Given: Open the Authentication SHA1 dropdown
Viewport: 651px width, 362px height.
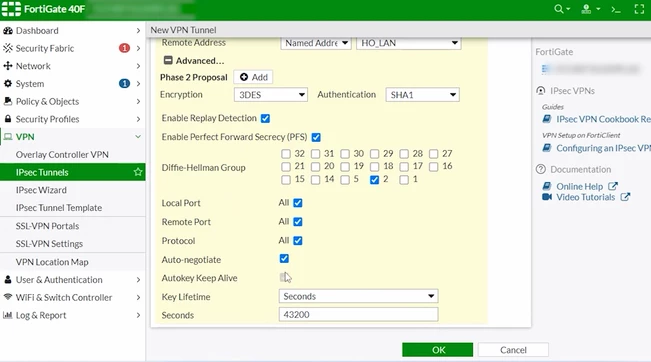Looking at the screenshot, I should [x=422, y=95].
